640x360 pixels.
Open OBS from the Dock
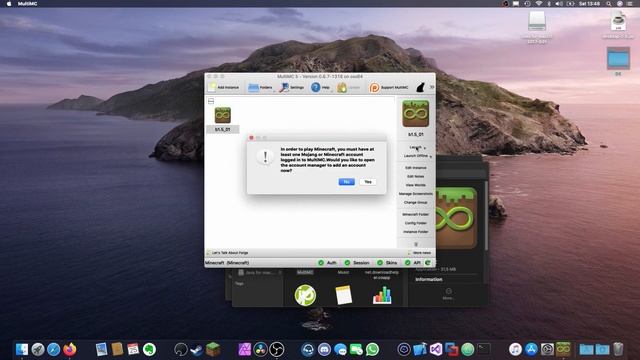(277, 349)
